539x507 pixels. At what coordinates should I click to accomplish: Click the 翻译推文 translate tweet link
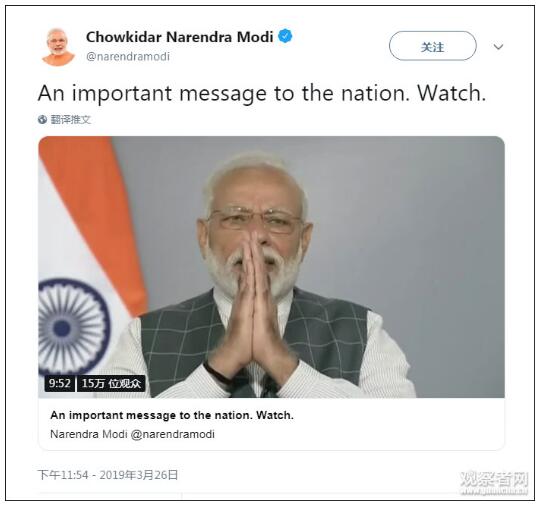point(70,120)
